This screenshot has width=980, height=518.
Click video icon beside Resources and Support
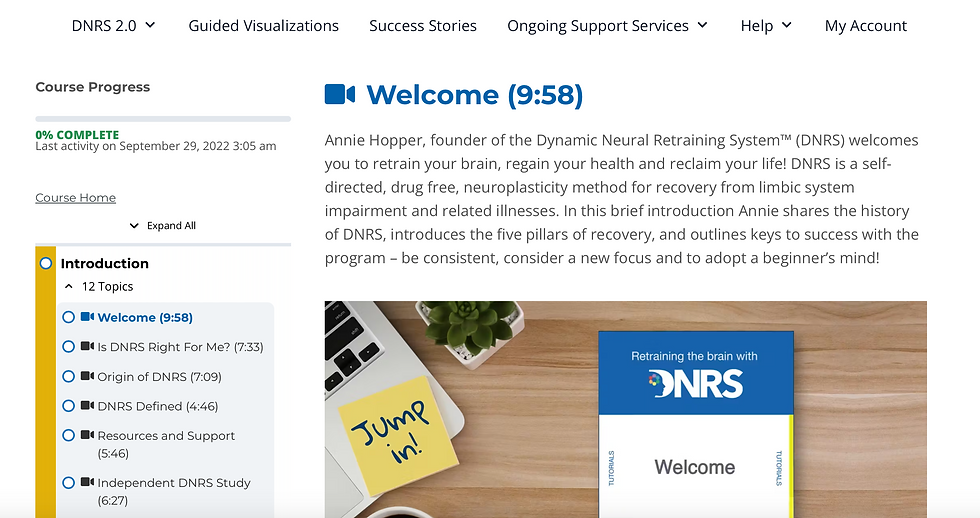[x=88, y=435]
